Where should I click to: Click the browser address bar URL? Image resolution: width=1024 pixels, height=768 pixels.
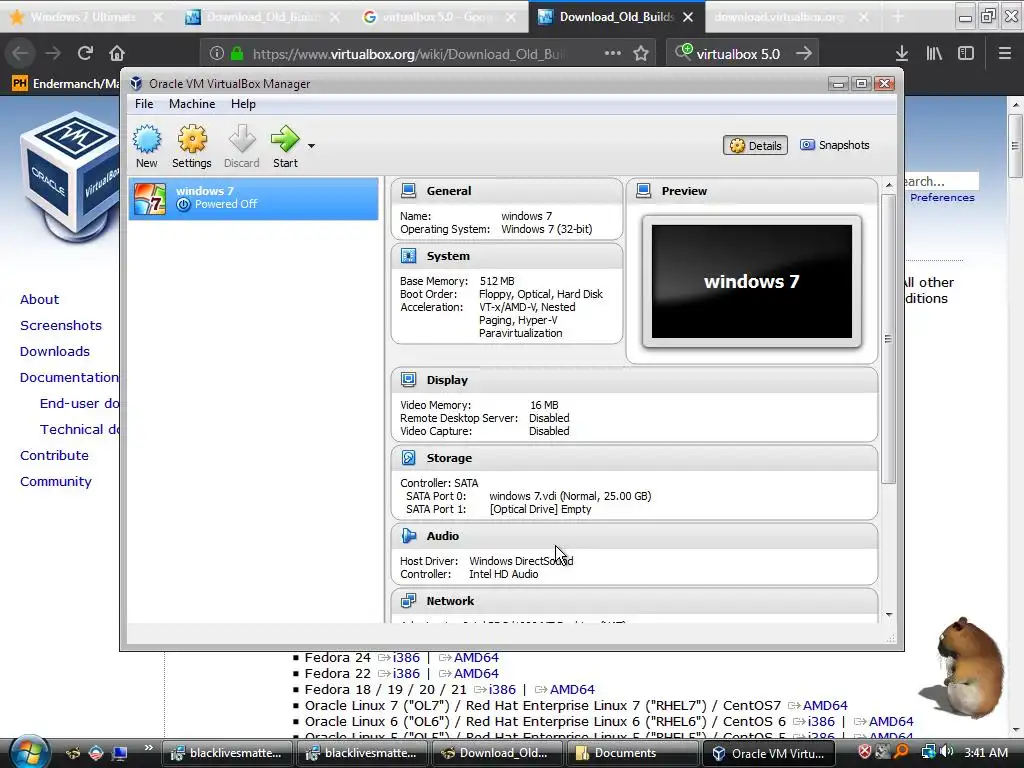point(409,54)
